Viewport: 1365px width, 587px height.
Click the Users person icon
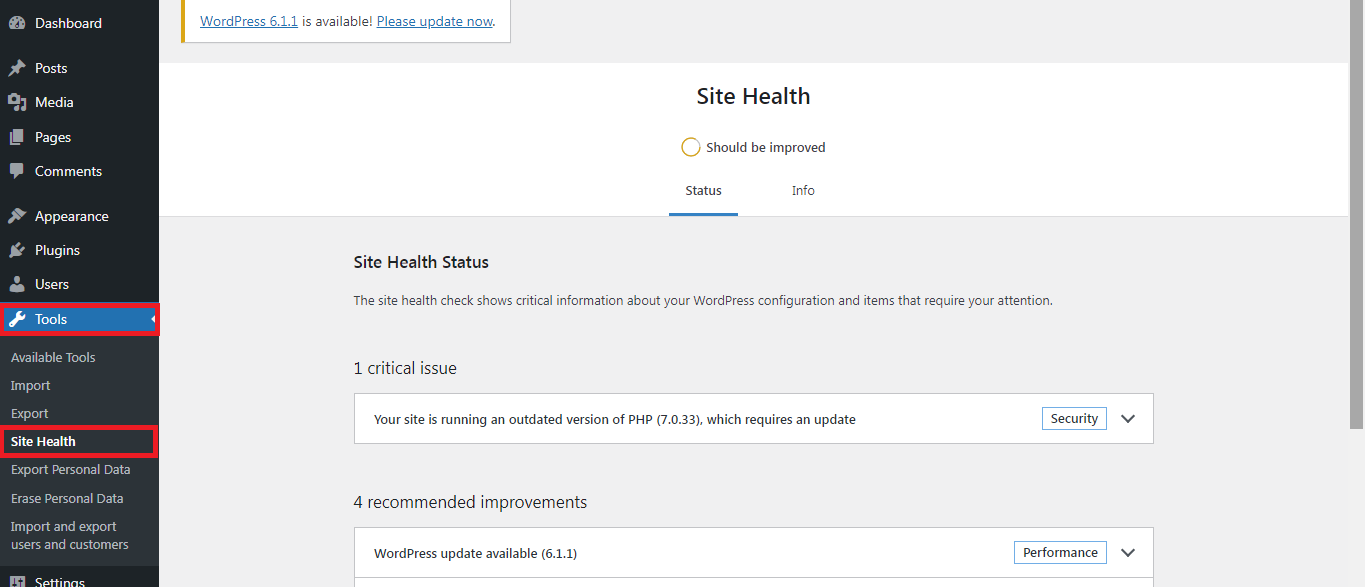(17, 284)
